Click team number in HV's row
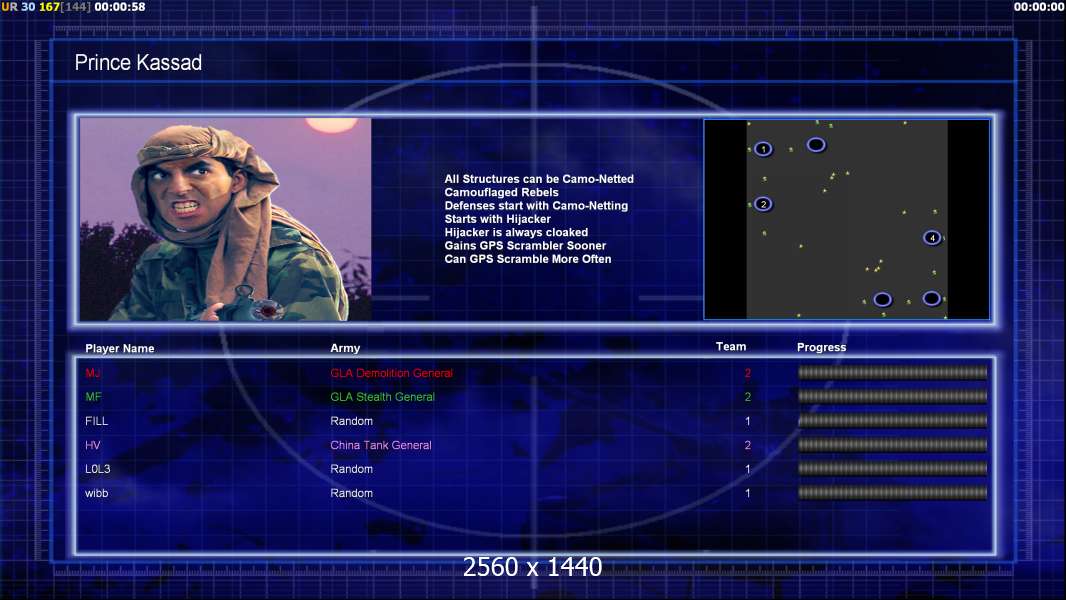Image resolution: width=1066 pixels, height=600 pixels. click(748, 445)
